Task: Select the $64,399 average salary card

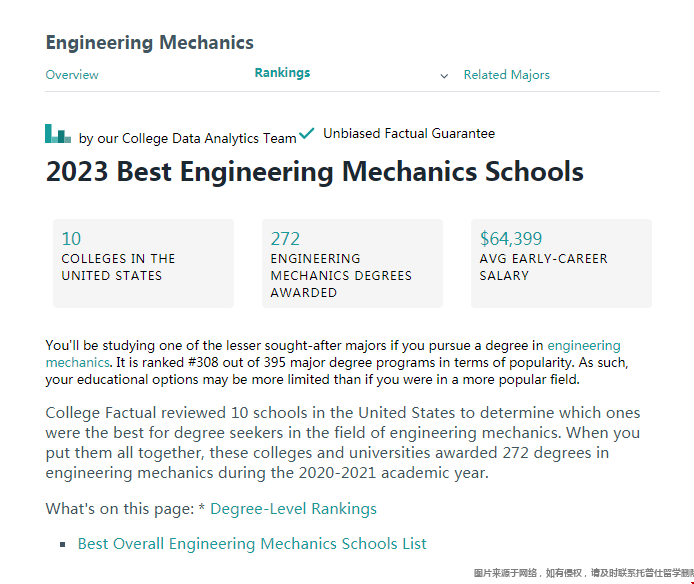Action: point(561,263)
